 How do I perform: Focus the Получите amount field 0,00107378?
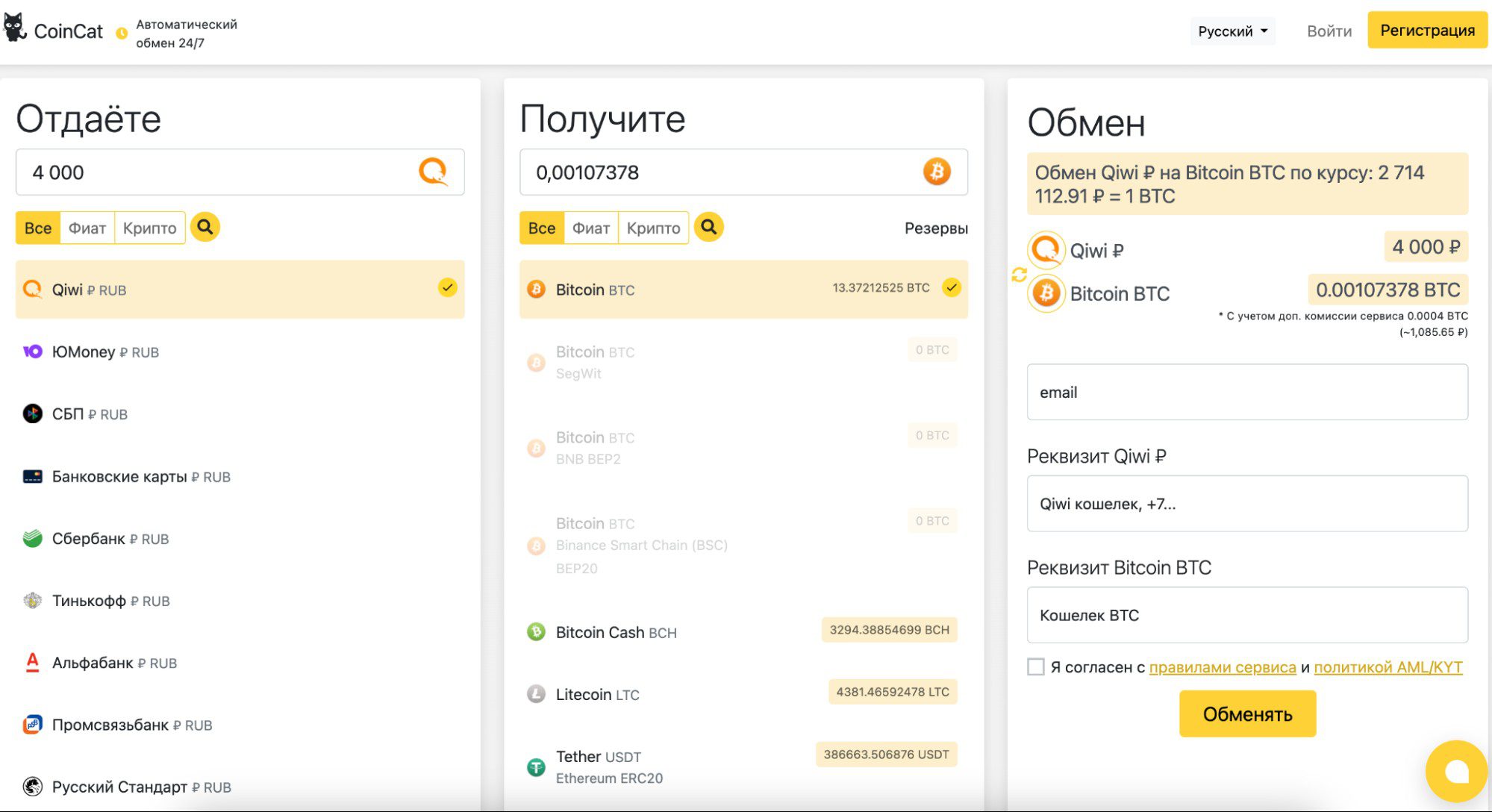coord(743,172)
